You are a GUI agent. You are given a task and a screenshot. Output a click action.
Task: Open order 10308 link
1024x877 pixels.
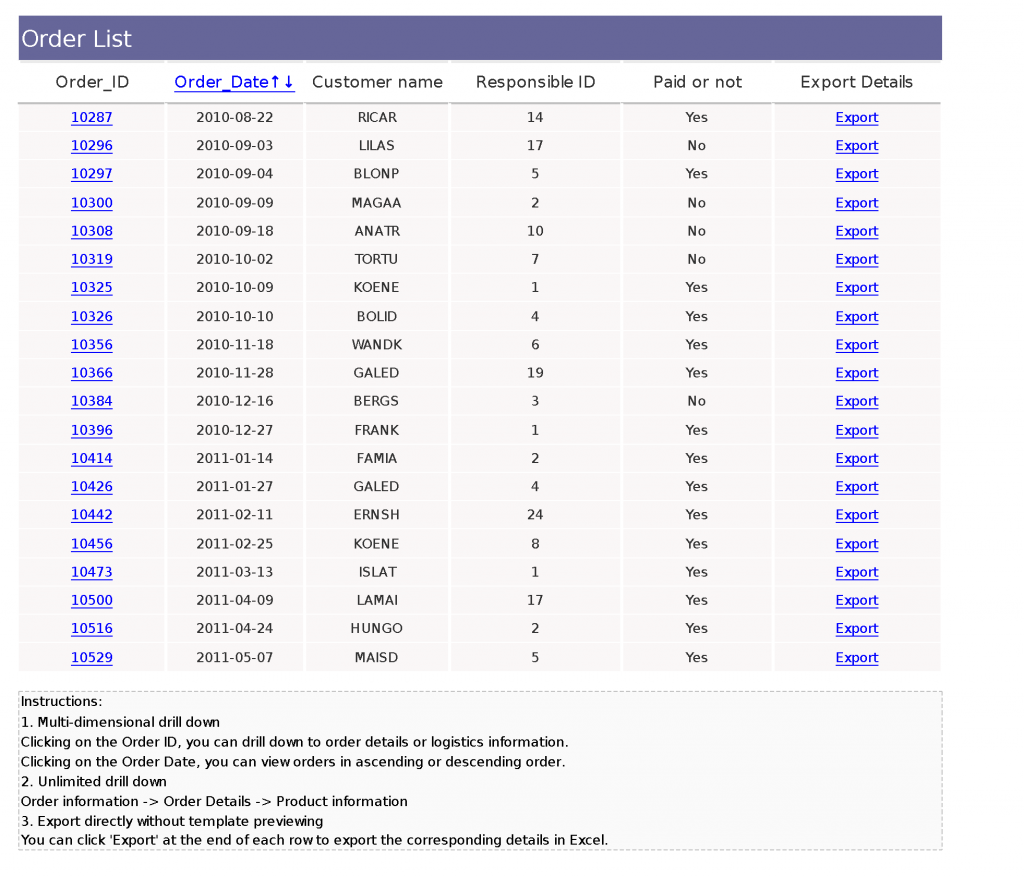pos(91,231)
